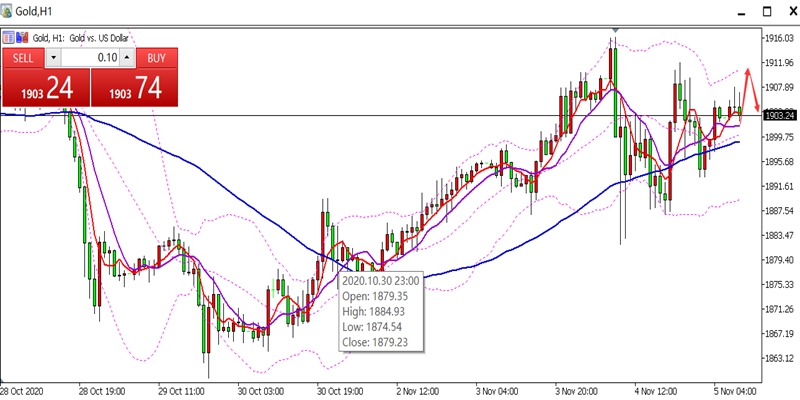Decrease volume with the down arrow
The width and height of the screenshot is (800, 400).
tap(54, 58)
